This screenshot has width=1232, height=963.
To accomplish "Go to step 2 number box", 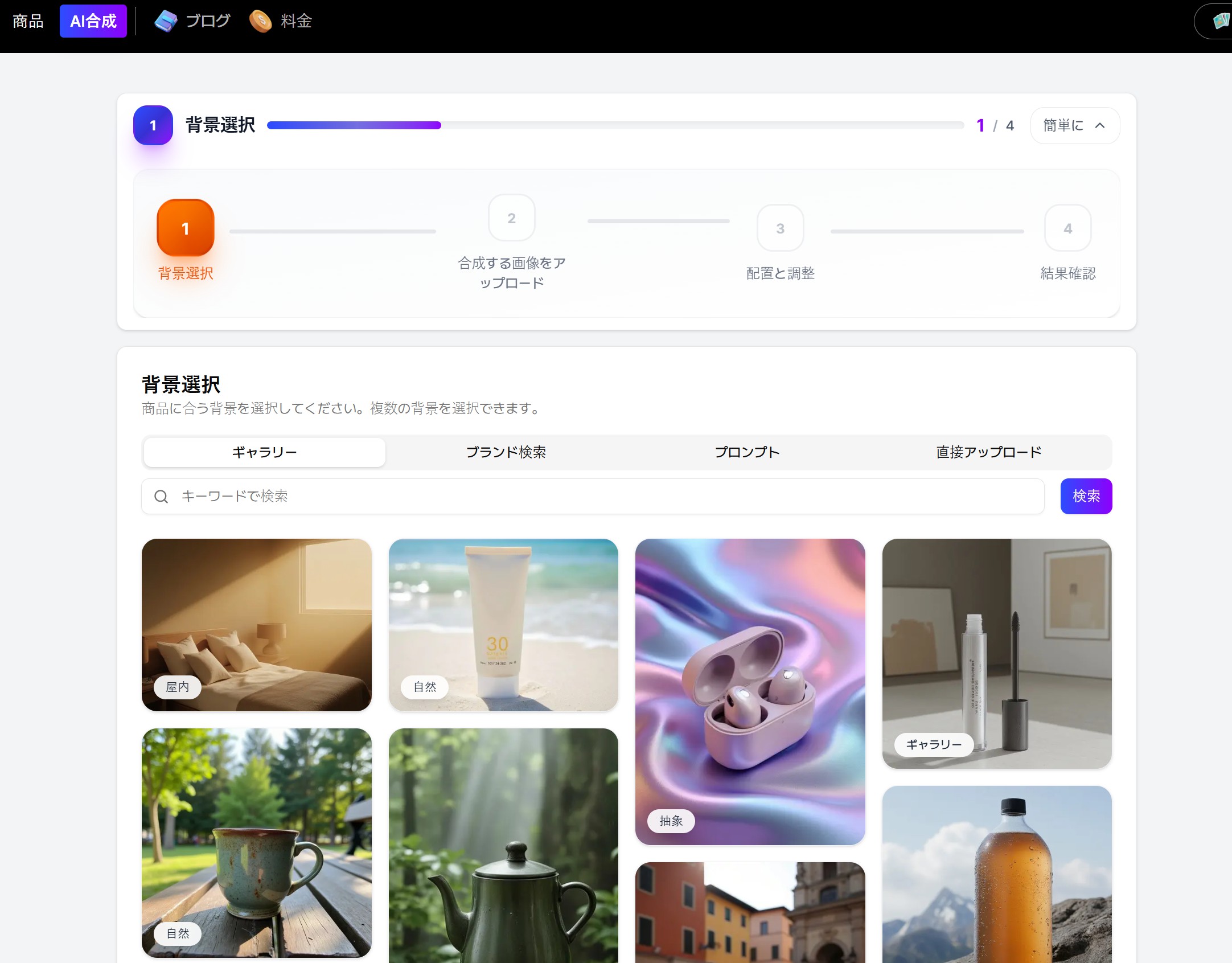I will (x=512, y=218).
